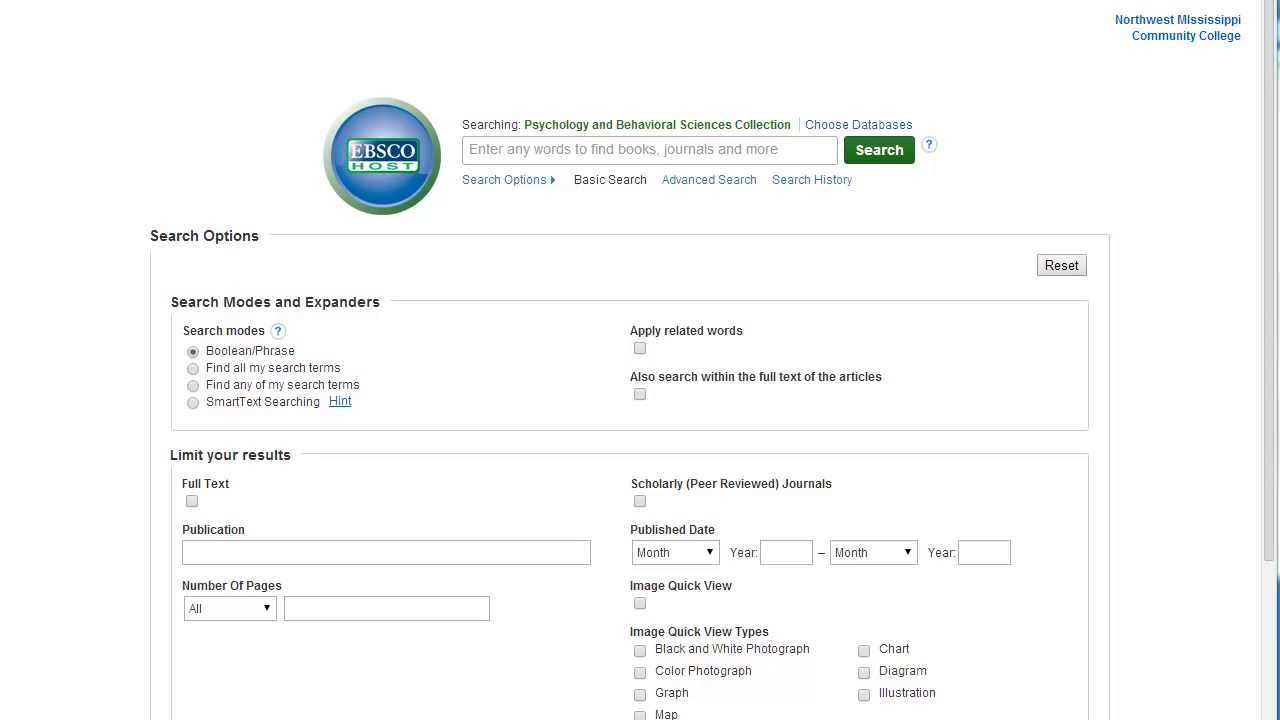Open the start Month dropdown

pos(676,553)
